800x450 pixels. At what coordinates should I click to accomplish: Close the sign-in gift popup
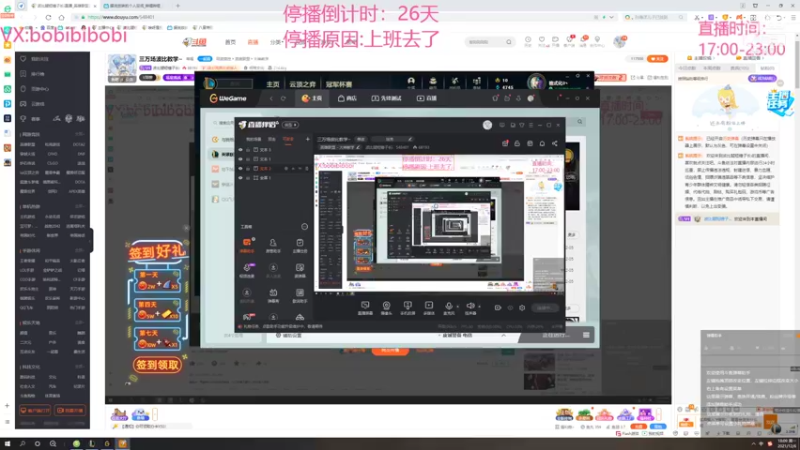pyautogui.click(x=186, y=228)
